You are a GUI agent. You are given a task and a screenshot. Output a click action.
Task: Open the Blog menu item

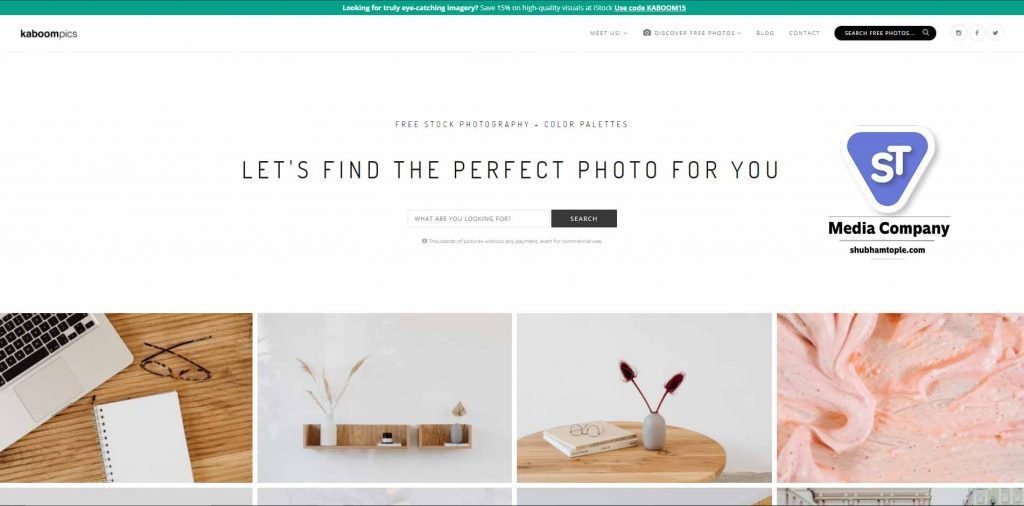[765, 33]
